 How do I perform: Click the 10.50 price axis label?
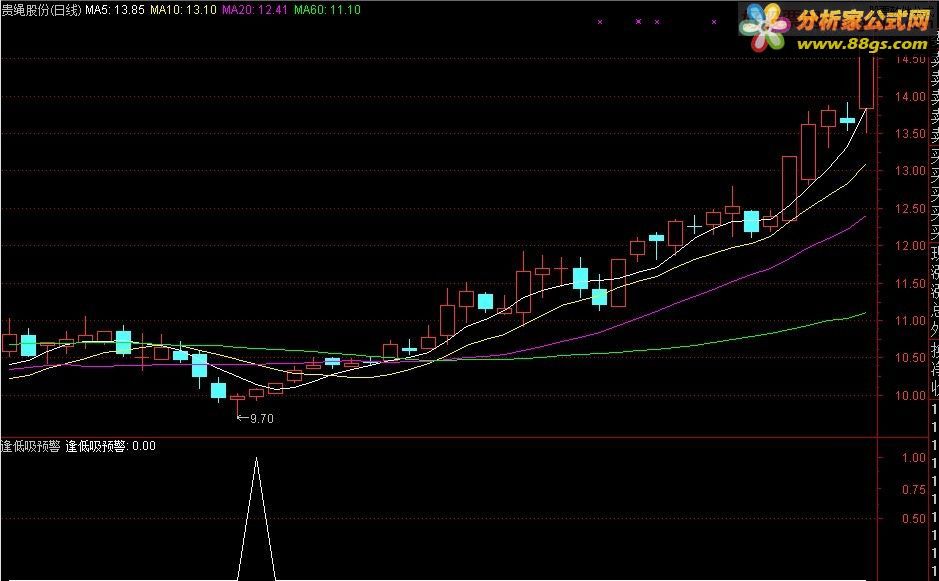(x=910, y=358)
